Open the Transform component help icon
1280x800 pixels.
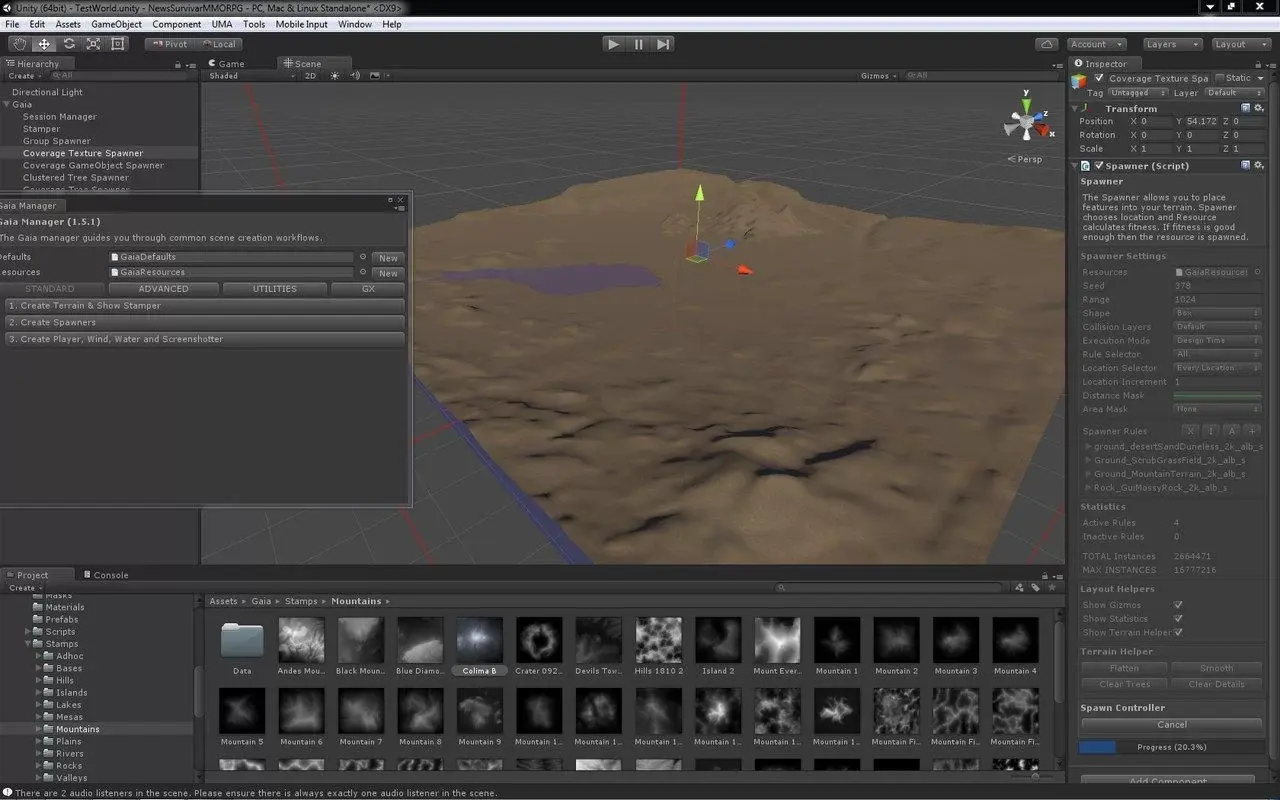pos(1246,108)
